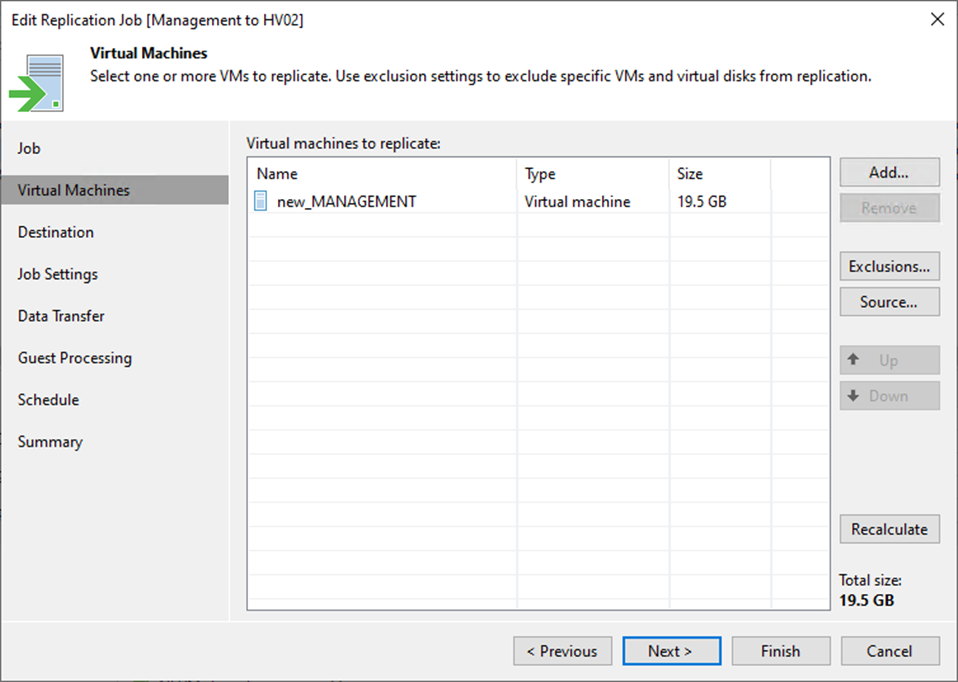This screenshot has width=958, height=682.
Task: Click Finish to save the job
Action: pyautogui.click(x=780, y=651)
